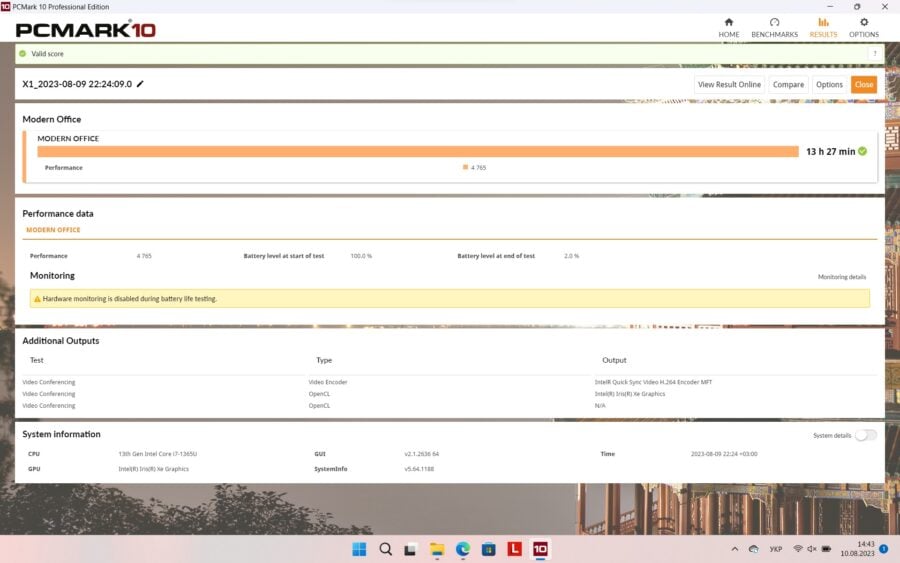900x563 pixels.
Task: Open the clock showing 14:43
Action: click(858, 549)
